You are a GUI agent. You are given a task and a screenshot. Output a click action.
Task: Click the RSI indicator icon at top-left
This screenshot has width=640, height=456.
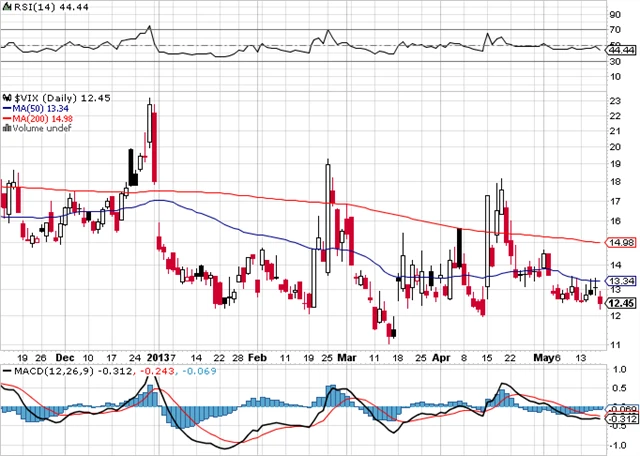coord(7,7)
